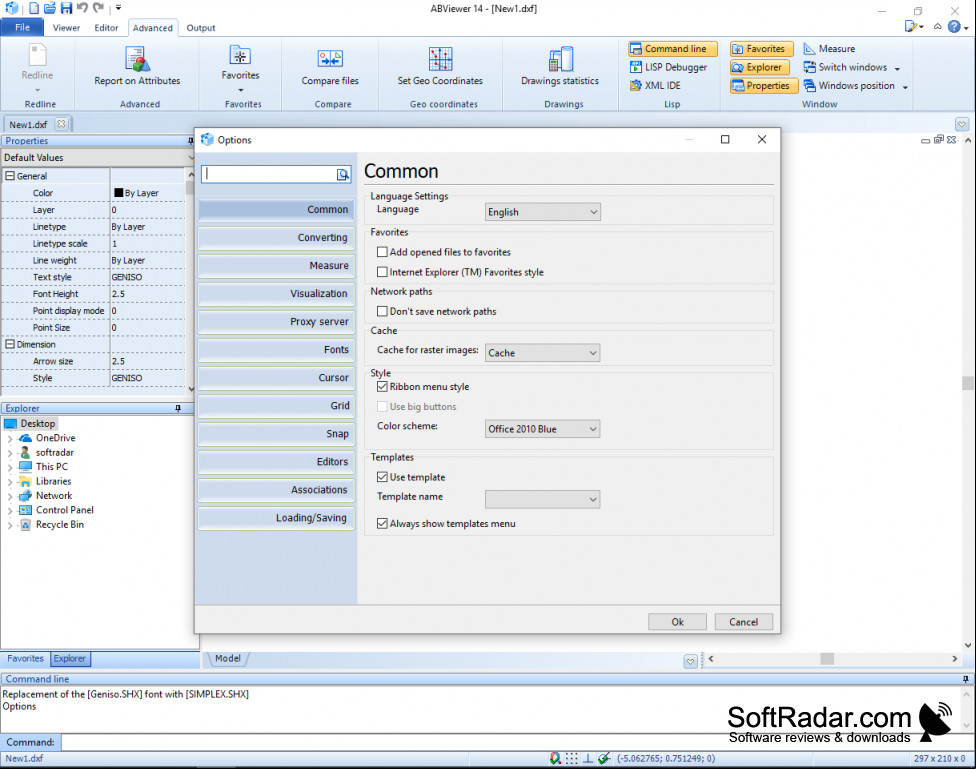Pin the Explorer panel
Screen dimensions: 976x769
pyautogui.click(x=178, y=408)
